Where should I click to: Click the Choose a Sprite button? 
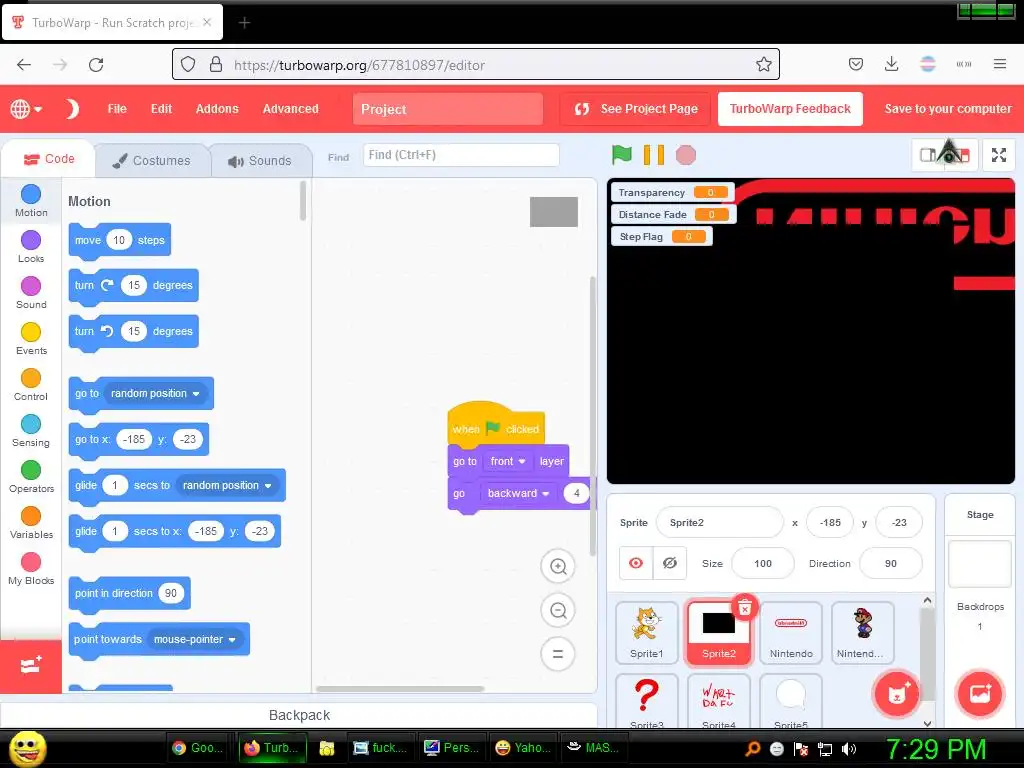point(897,694)
